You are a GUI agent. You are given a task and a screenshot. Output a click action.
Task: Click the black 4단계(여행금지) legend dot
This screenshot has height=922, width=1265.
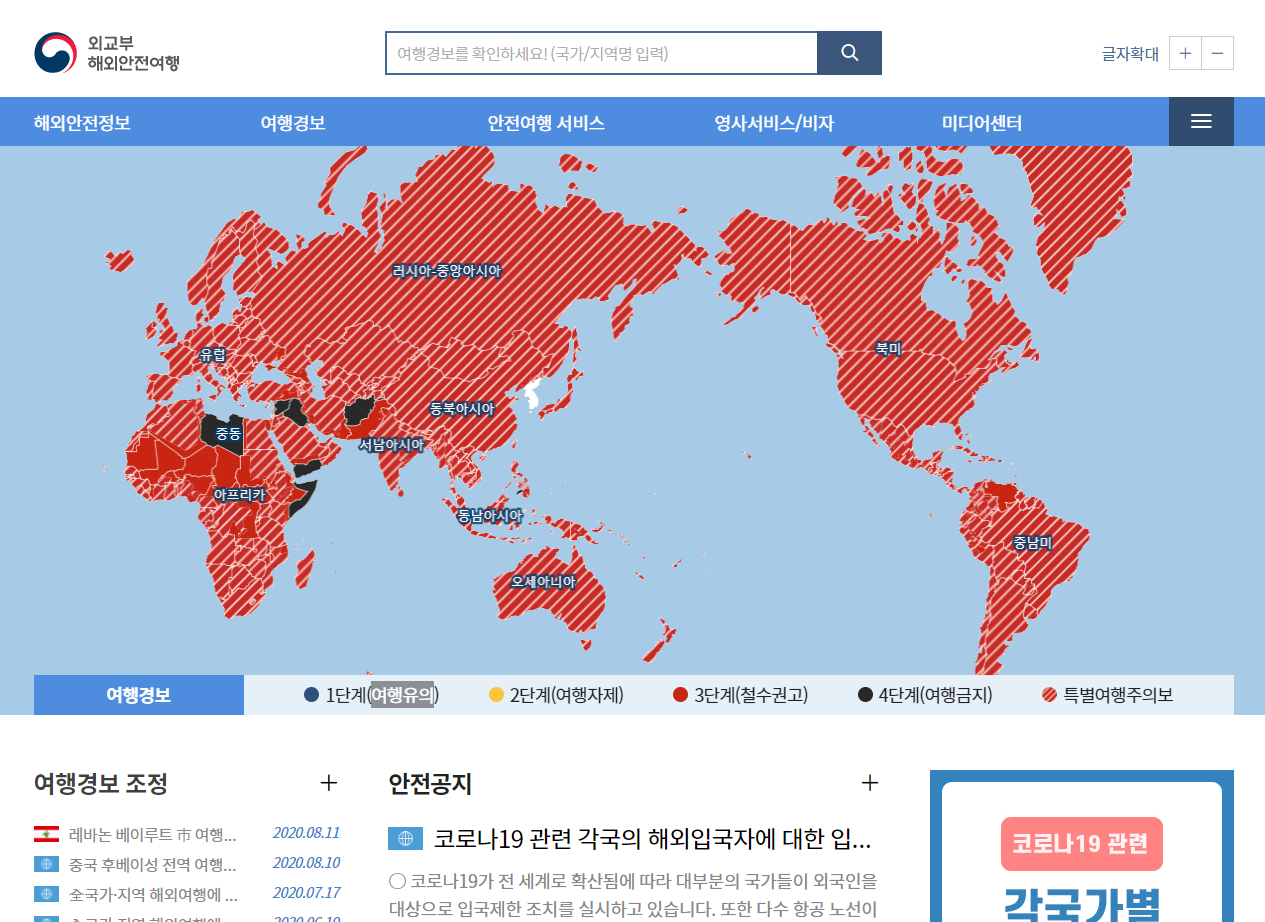865,695
